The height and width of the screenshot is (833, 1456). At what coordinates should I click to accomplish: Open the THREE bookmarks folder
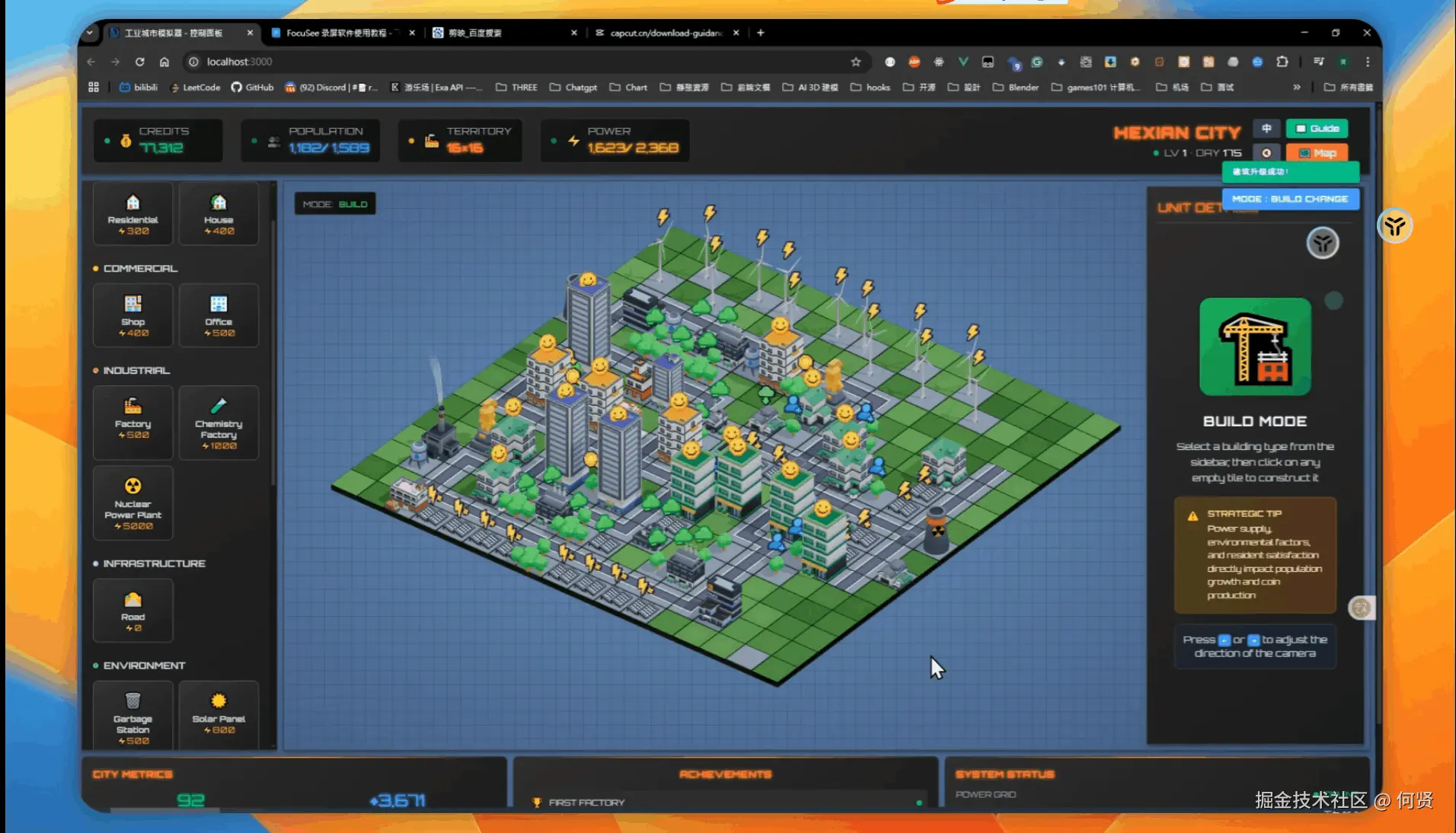point(516,88)
